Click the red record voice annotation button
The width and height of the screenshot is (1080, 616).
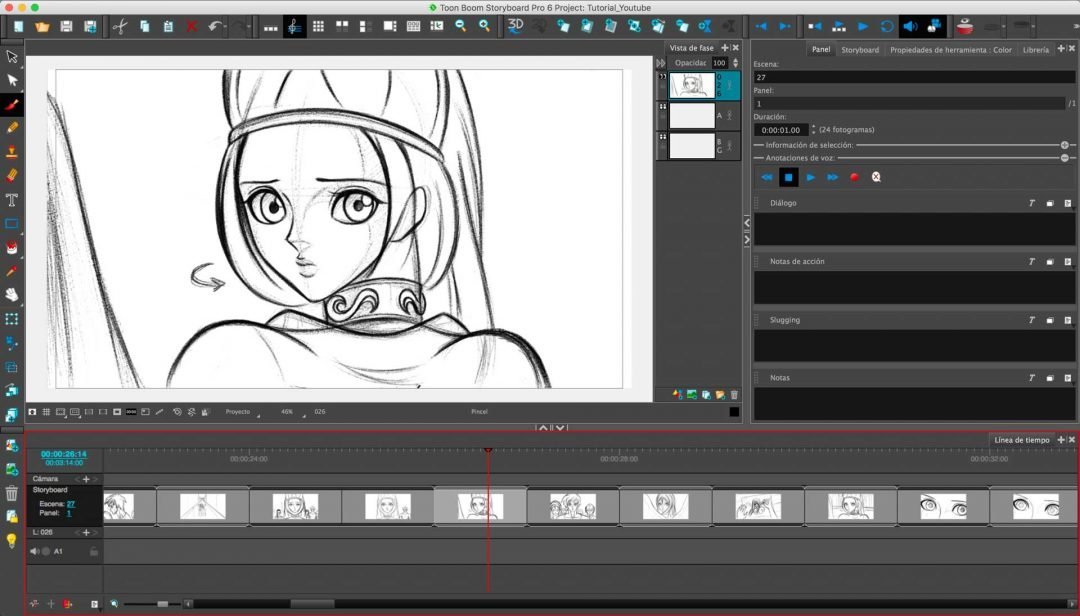click(x=854, y=177)
